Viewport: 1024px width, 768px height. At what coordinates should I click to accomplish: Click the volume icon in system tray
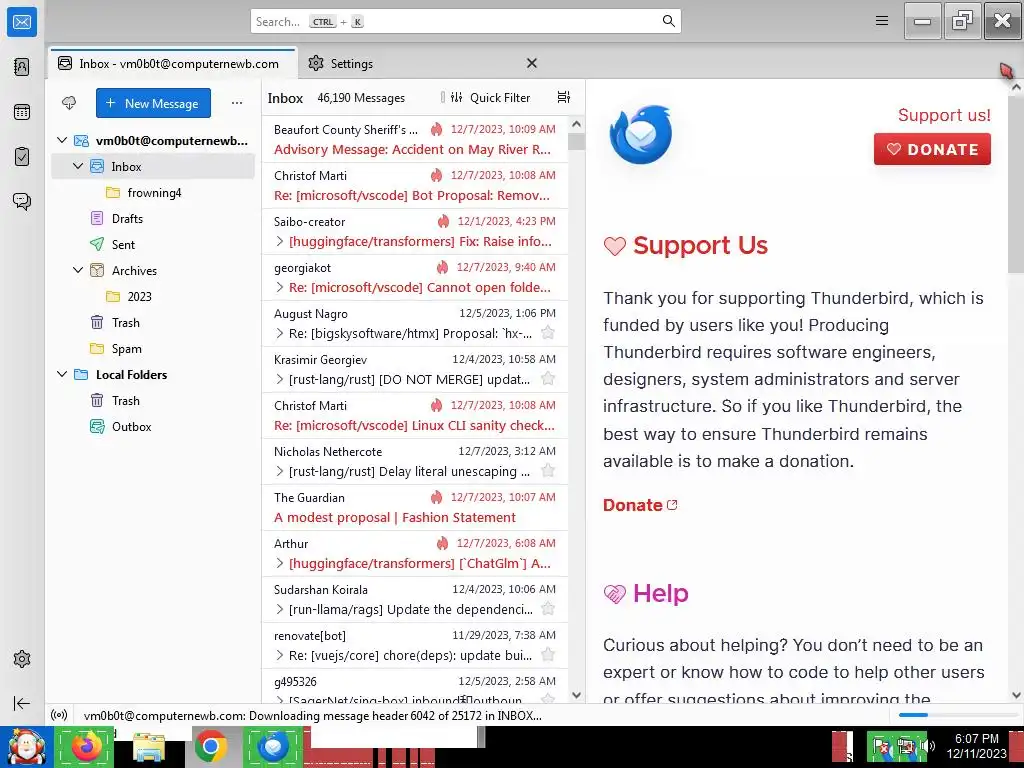tap(928, 745)
